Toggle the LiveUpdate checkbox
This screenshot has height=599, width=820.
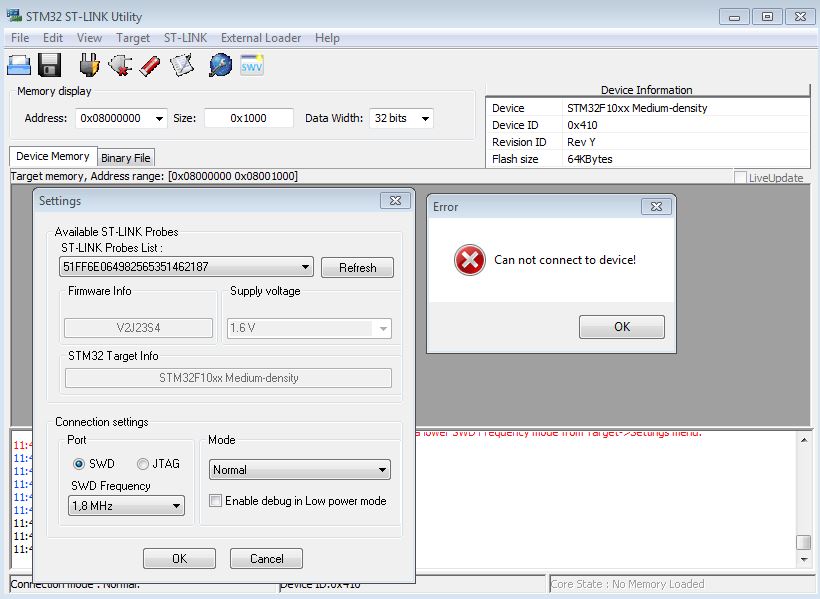coord(740,177)
